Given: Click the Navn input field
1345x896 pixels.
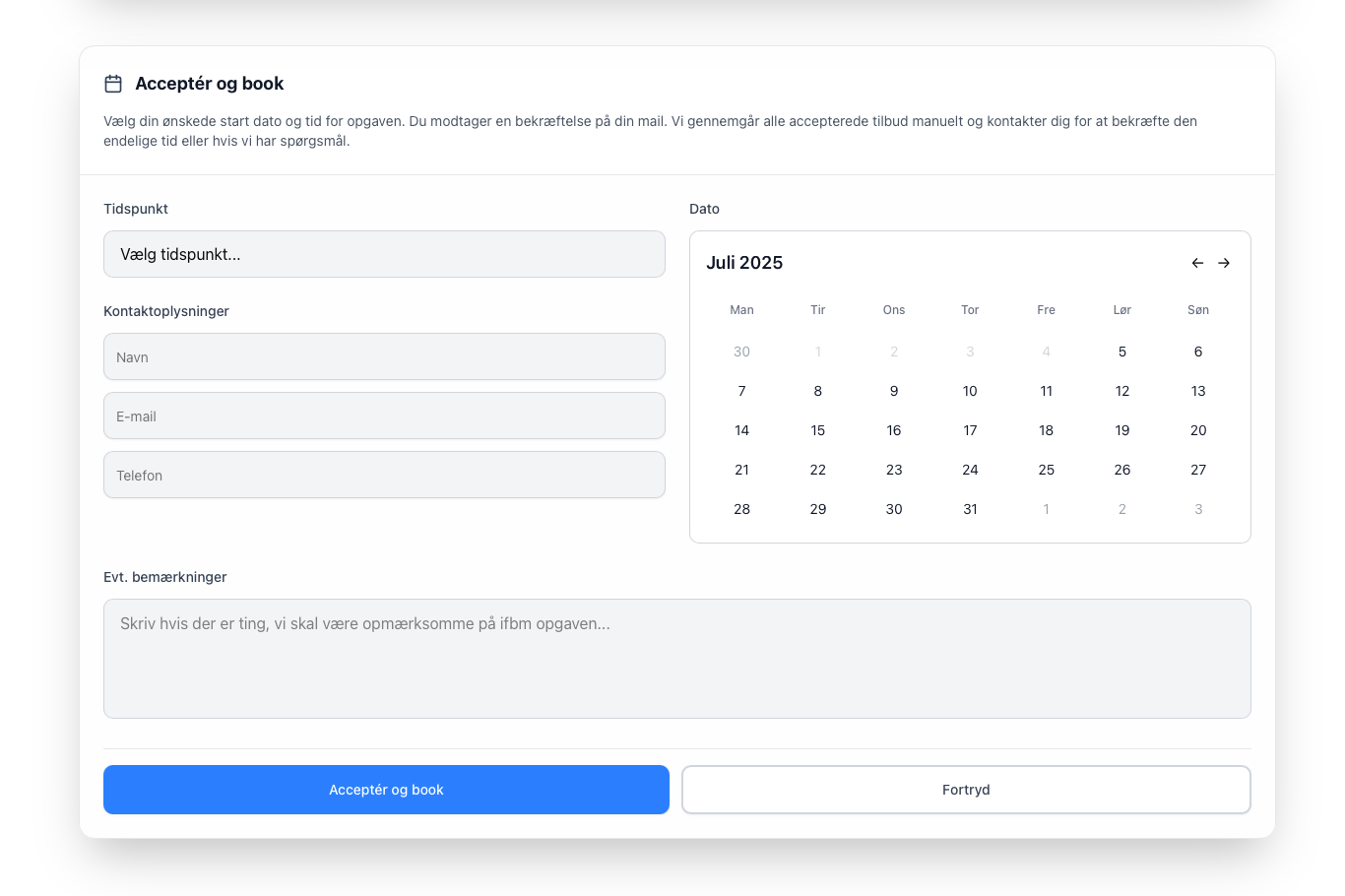Looking at the screenshot, I should point(384,356).
